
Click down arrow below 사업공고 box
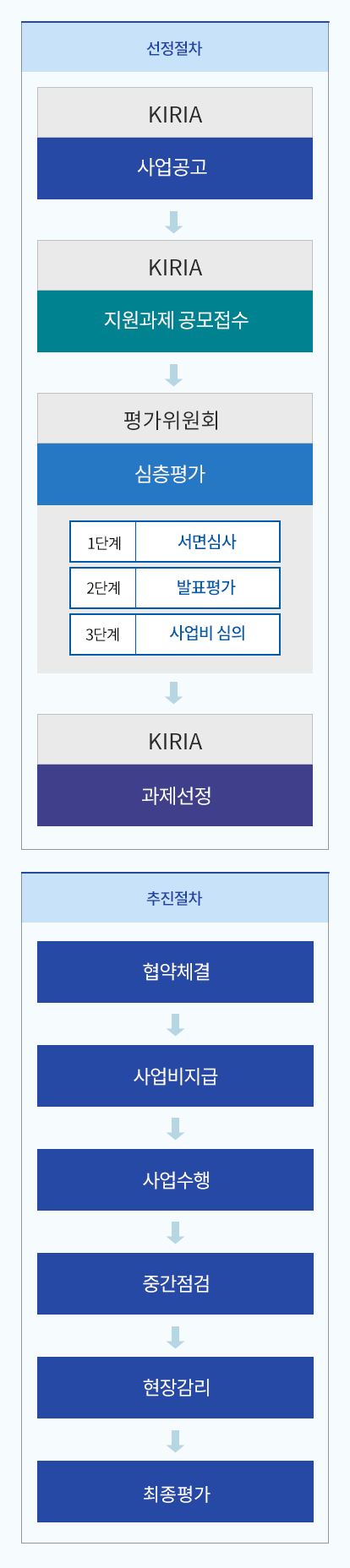[x=174, y=221]
